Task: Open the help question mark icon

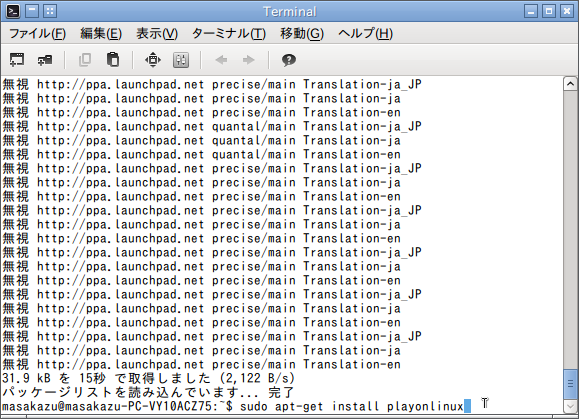Action: [289, 60]
